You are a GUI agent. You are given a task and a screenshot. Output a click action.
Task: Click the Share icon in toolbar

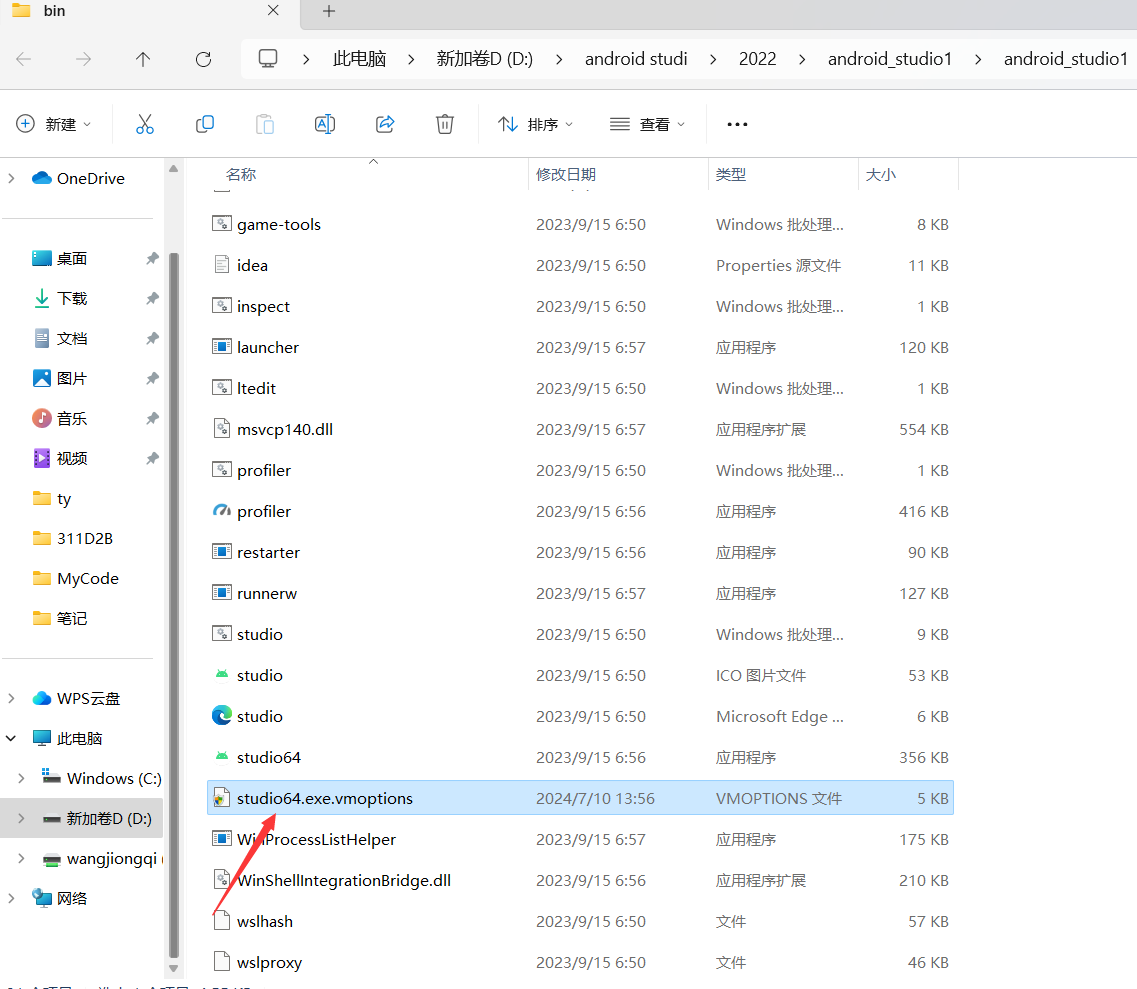(x=385, y=124)
